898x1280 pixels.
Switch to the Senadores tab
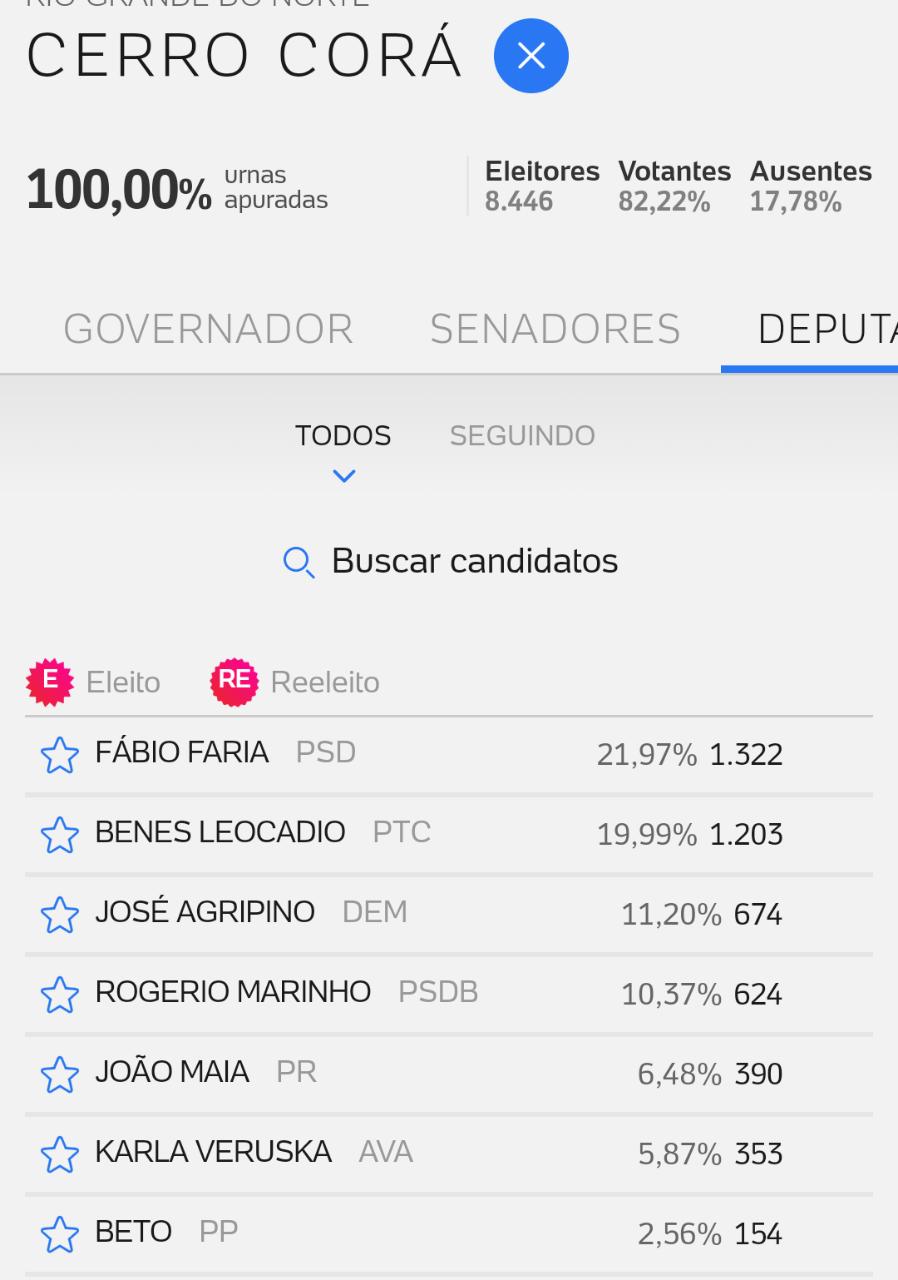click(555, 329)
